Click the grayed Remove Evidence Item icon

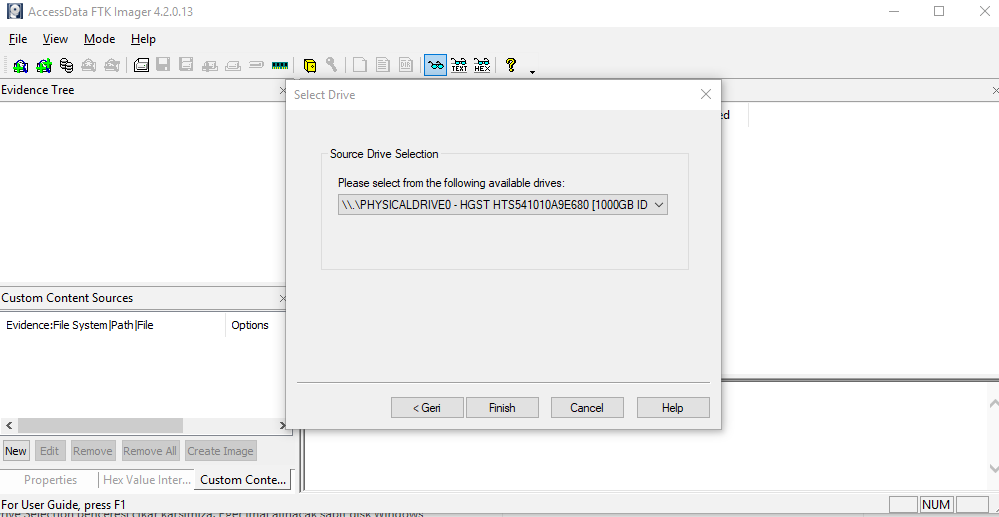pos(89,64)
